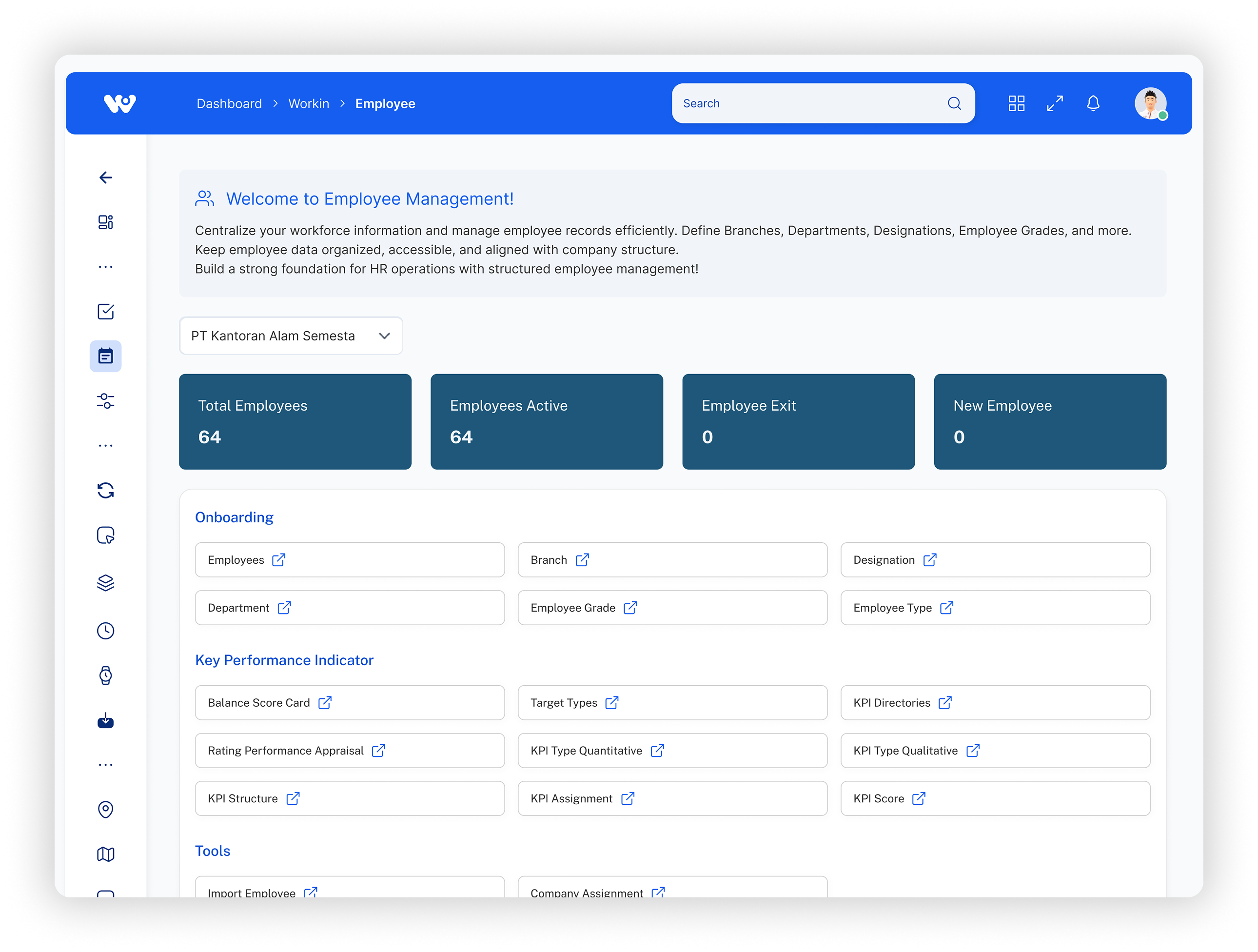Open the notifications bell icon
This screenshot has height=952, width=1258.
point(1093,103)
